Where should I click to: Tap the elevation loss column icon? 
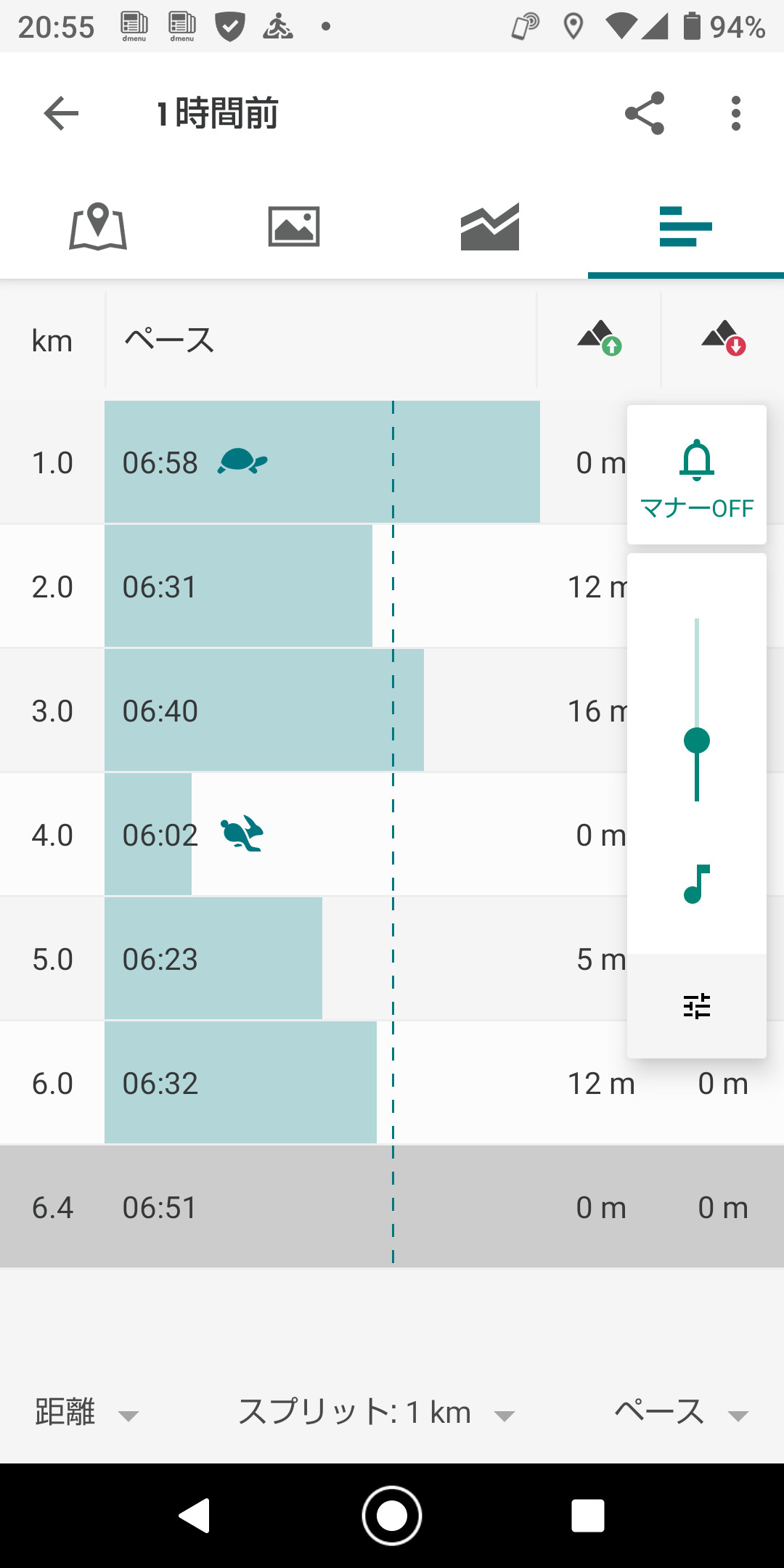[x=724, y=338]
